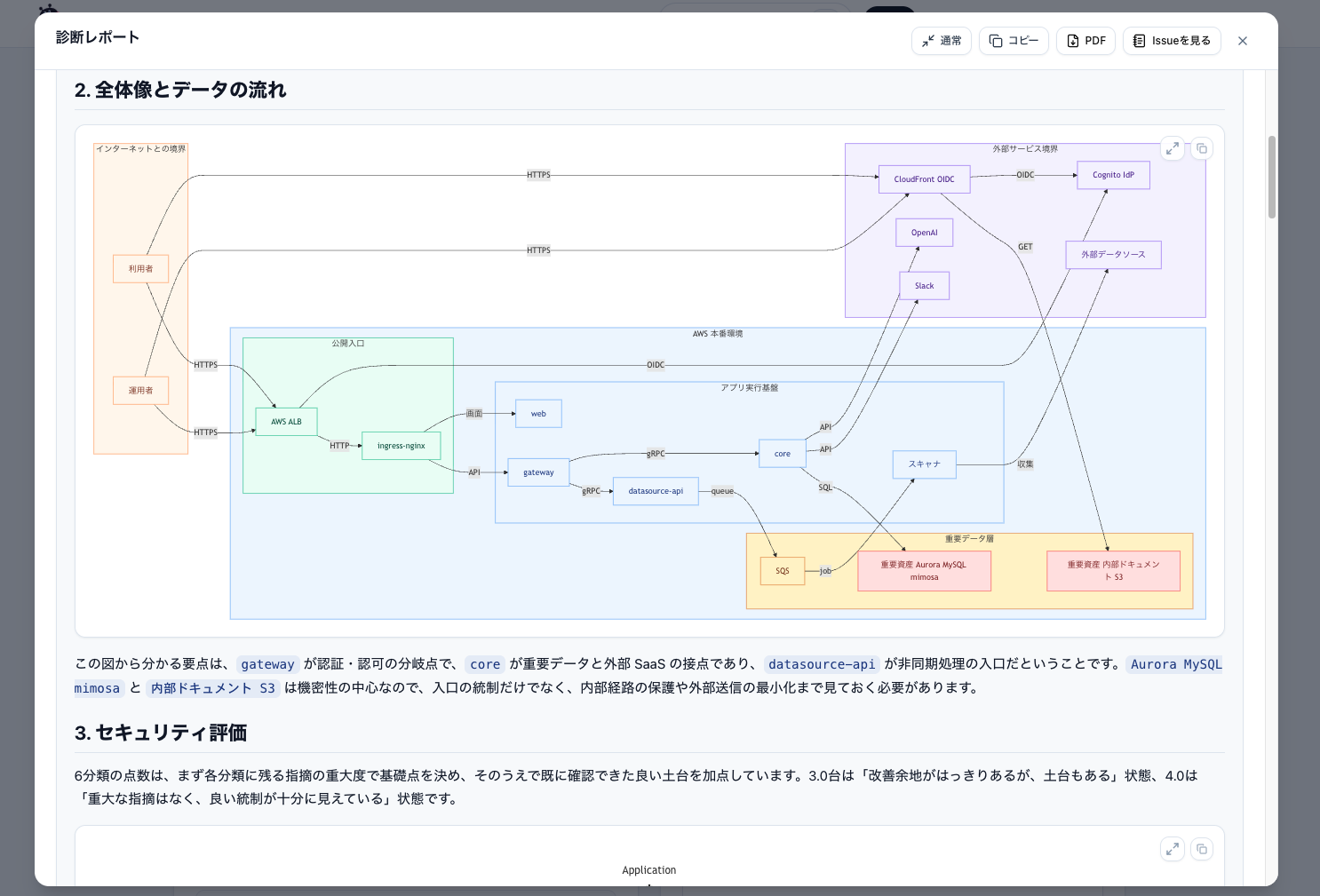The image size is (1320, 896).
Task: Export report via PDF button
Action: 1085,41
